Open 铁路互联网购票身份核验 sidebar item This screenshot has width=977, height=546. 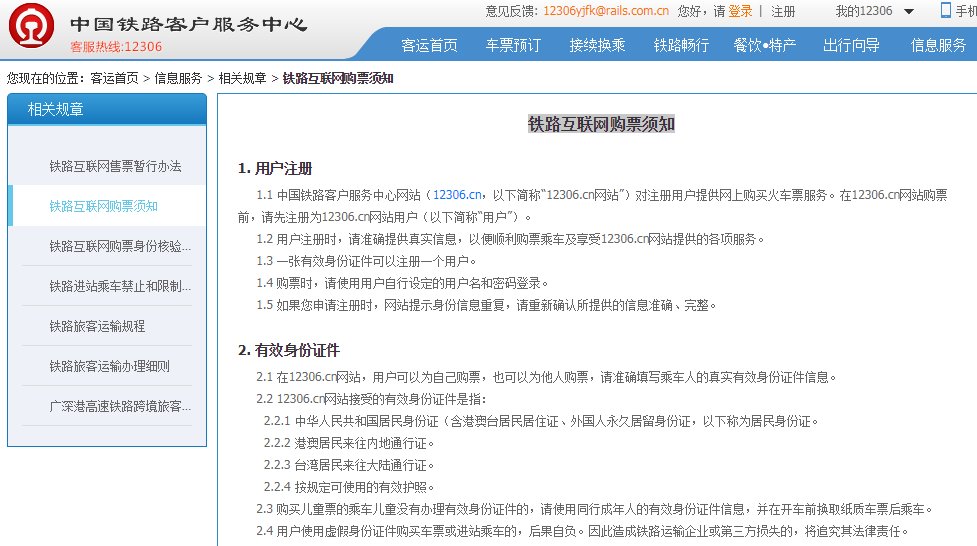(x=120, y=246)
